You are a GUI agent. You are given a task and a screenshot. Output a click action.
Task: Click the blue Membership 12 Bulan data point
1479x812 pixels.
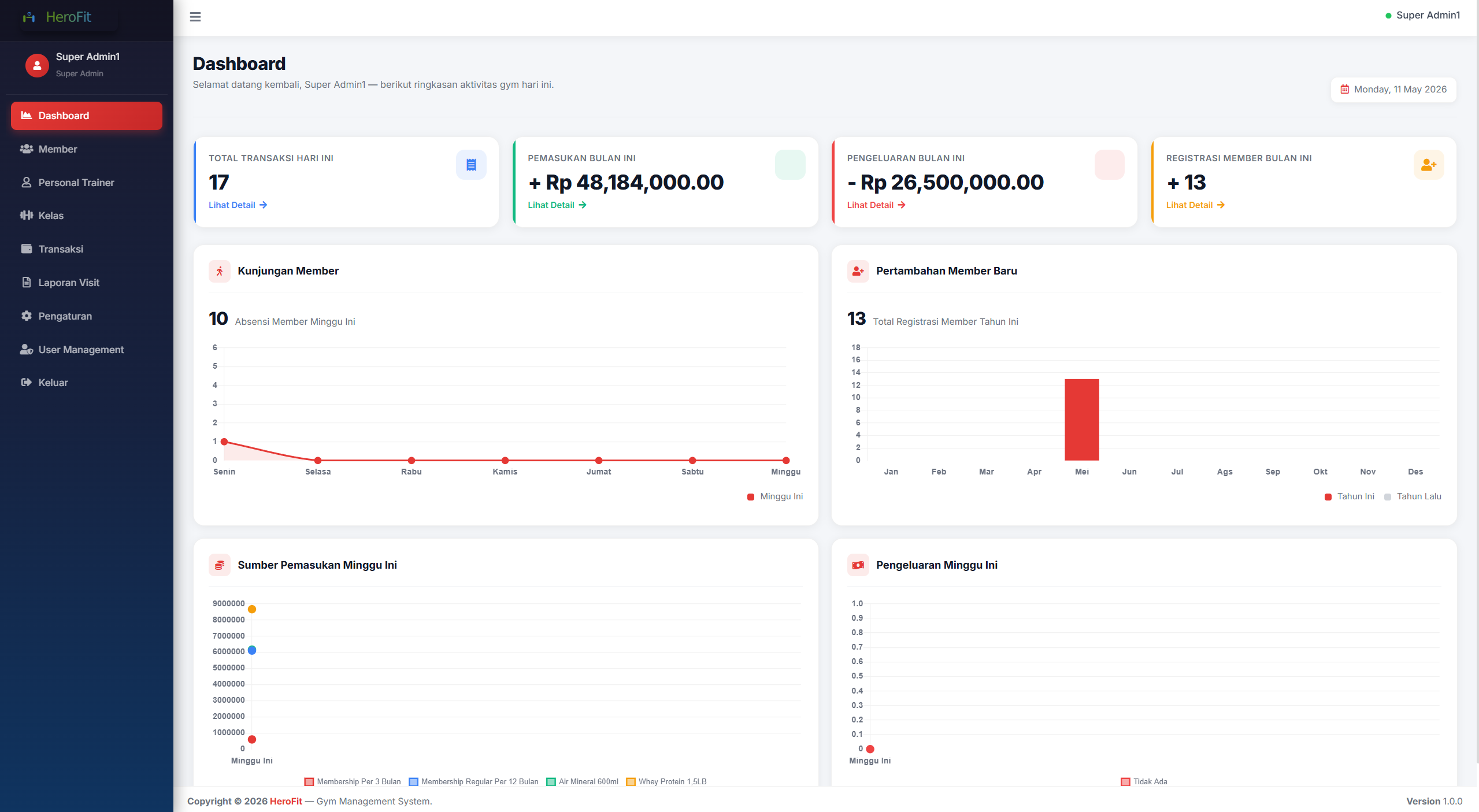[252, 650]
